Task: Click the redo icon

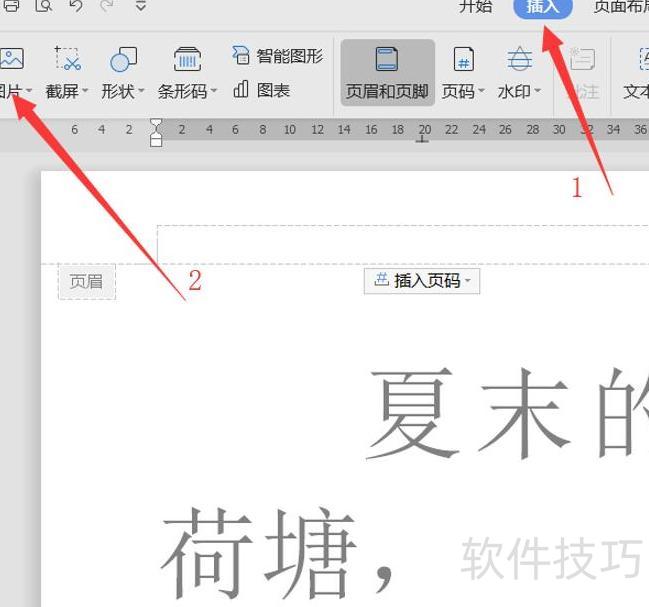Action: point(107,5)
